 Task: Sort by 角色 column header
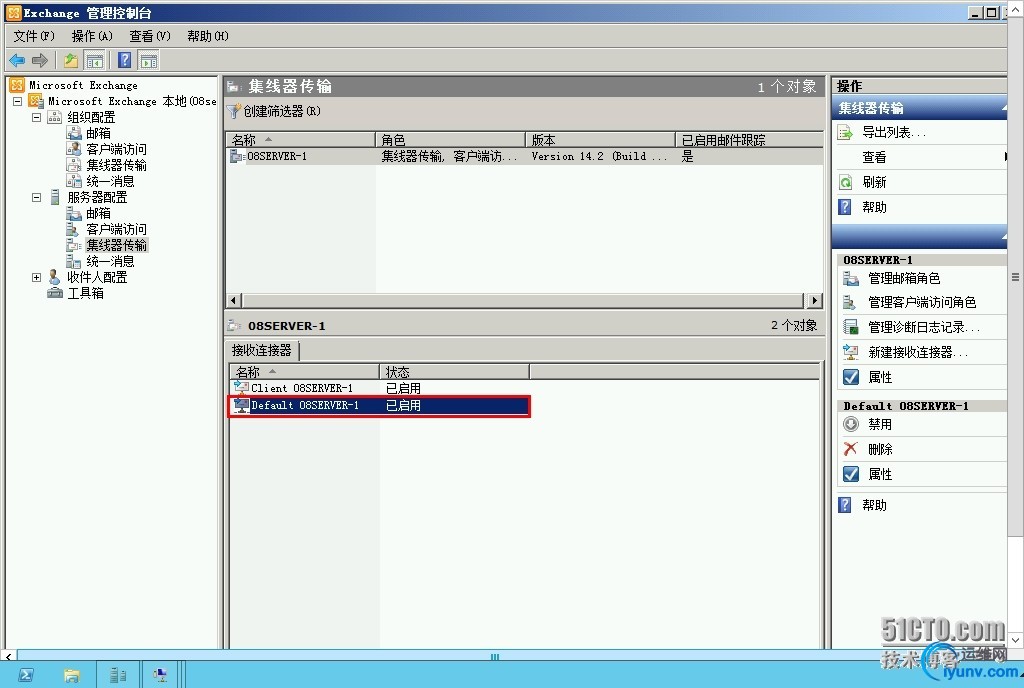tap(451, 140)
